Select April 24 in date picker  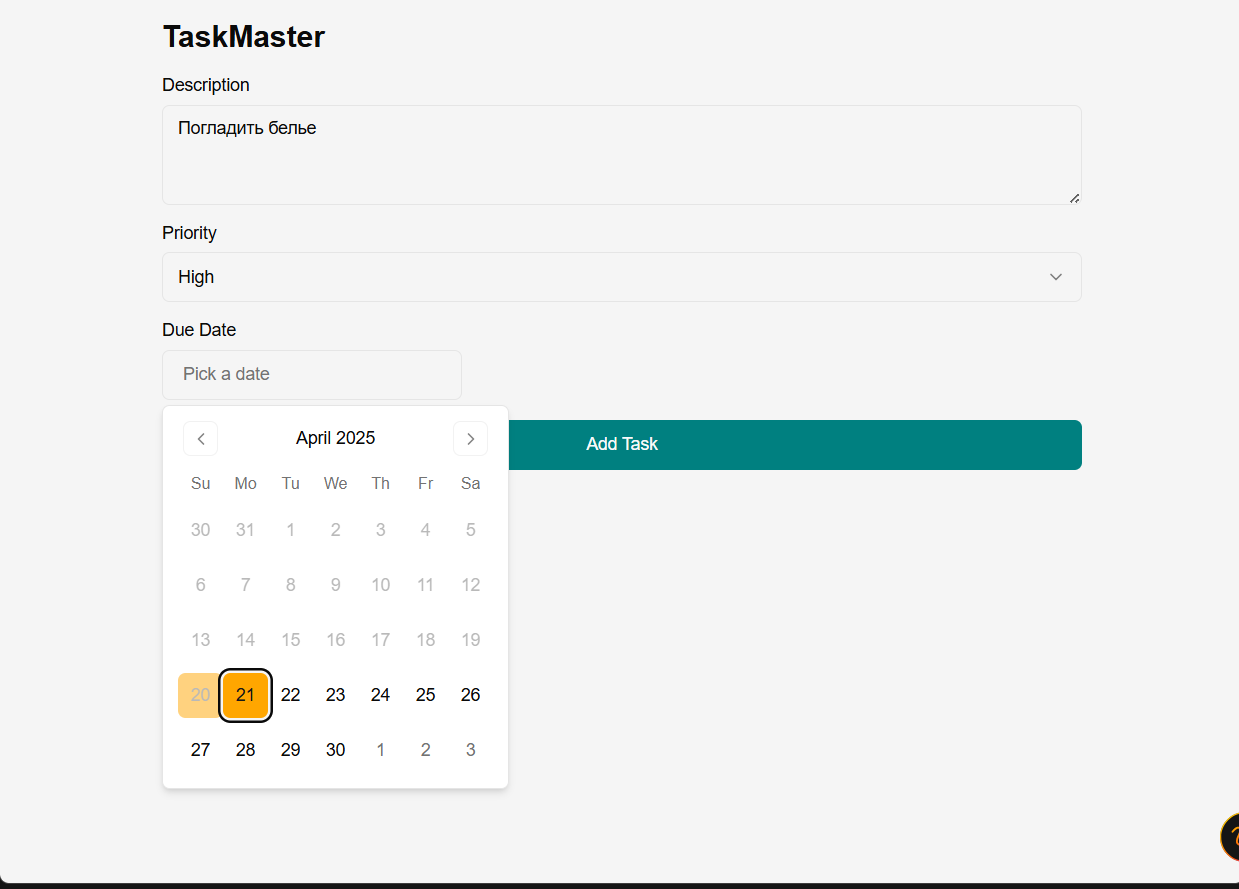tap(380, 695)
